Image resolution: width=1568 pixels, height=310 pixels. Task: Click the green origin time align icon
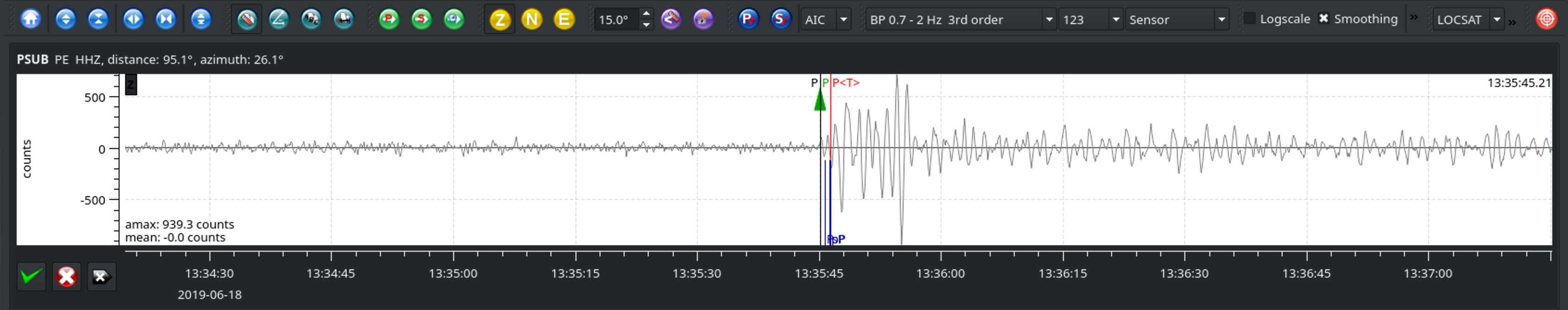tap(454, 19)
